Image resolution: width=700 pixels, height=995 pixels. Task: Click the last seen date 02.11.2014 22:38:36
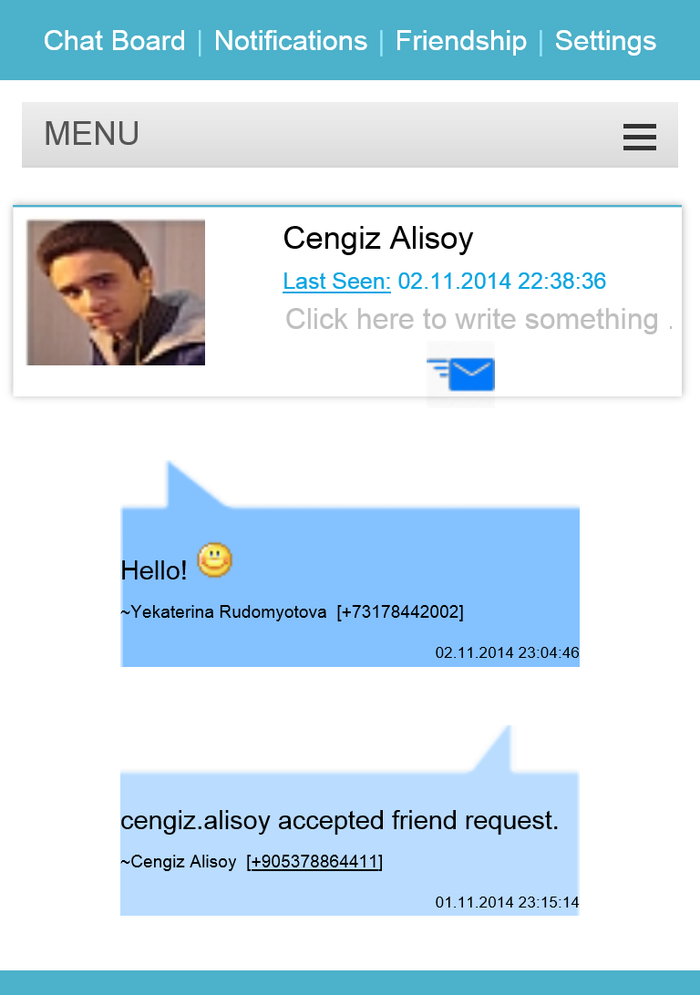pyautogui.click(x=502, y=281)
